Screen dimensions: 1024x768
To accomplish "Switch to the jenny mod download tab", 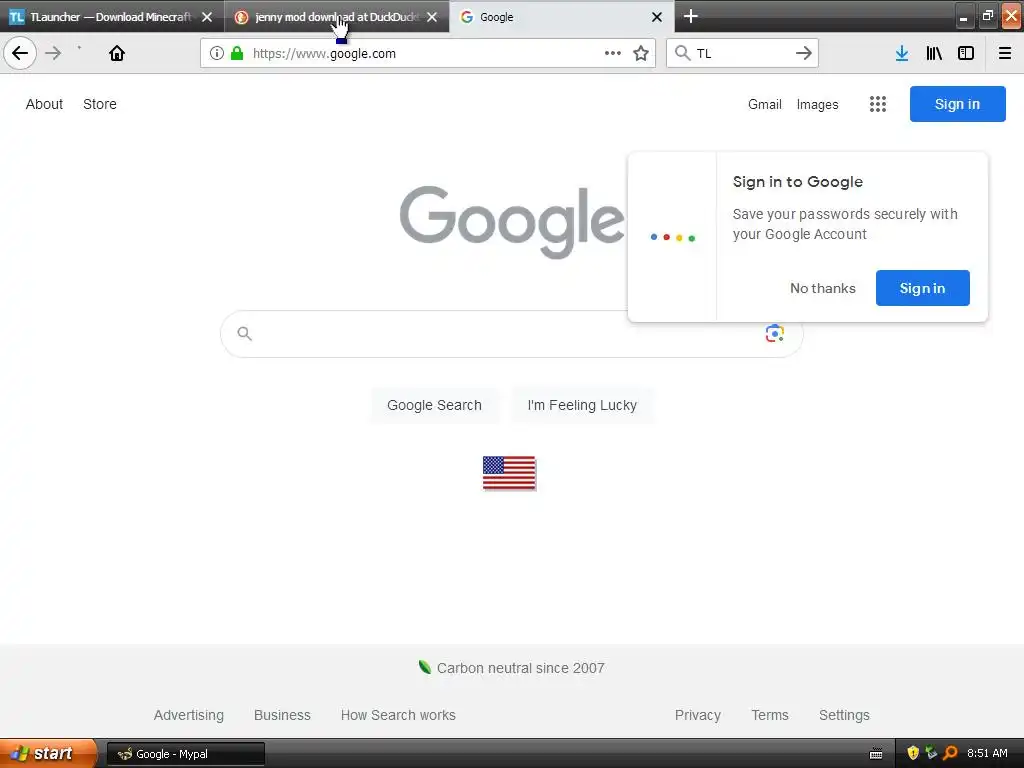I will click(337, 17).
